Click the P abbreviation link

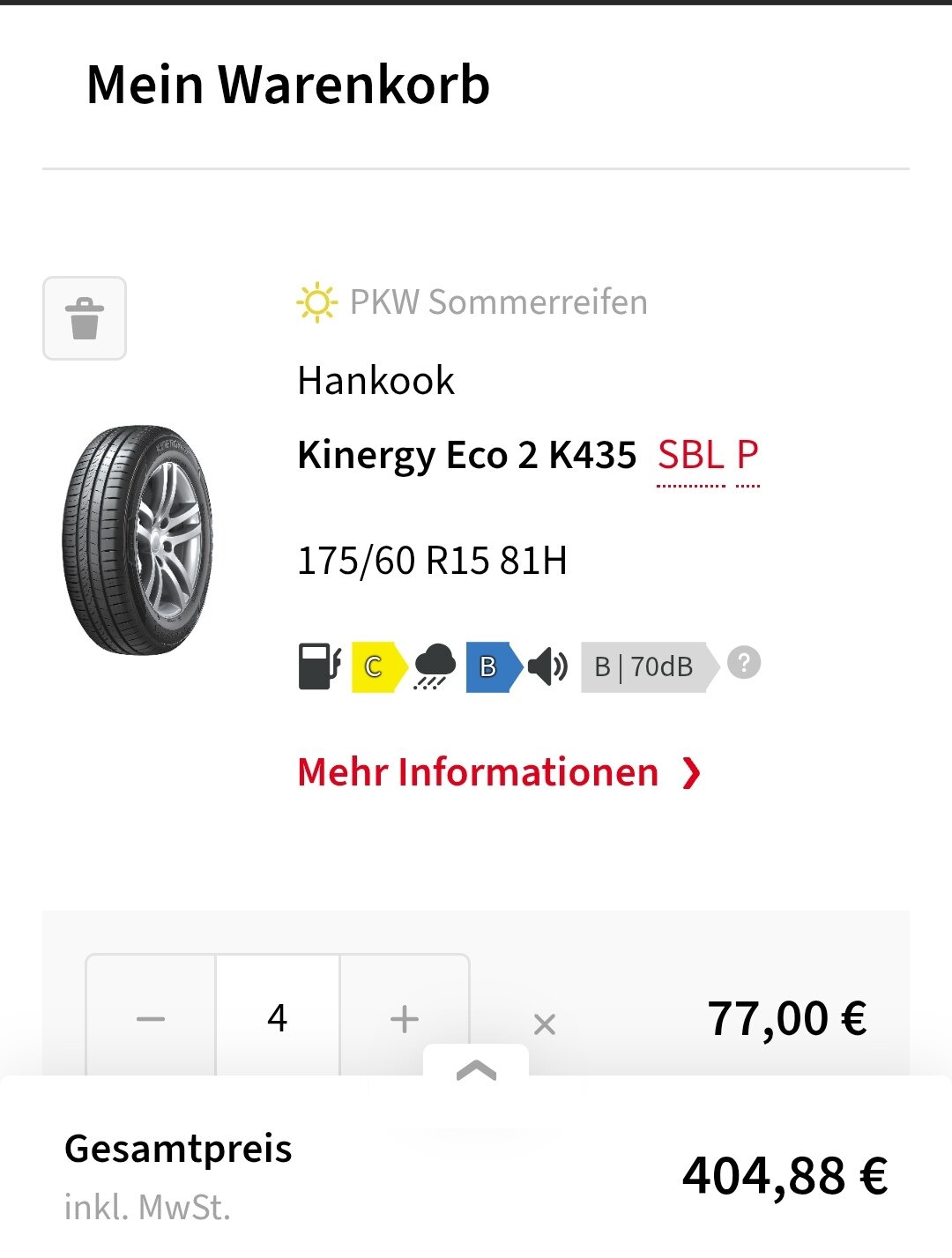click(x=747, y=456)
